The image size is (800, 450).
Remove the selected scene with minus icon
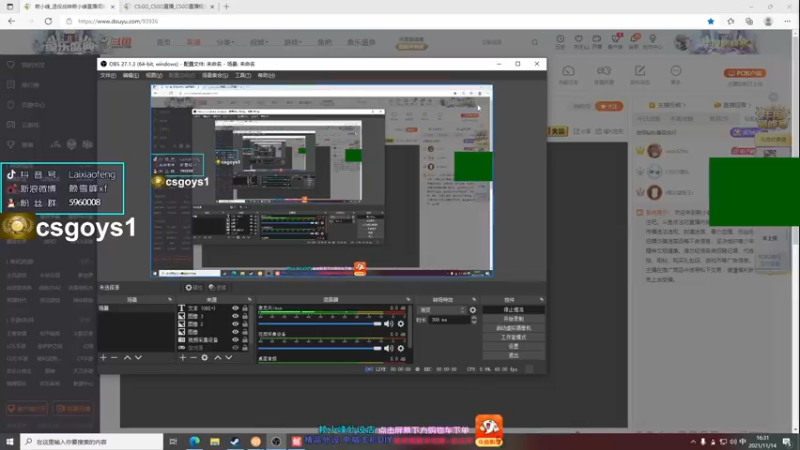tap(114, 358)
